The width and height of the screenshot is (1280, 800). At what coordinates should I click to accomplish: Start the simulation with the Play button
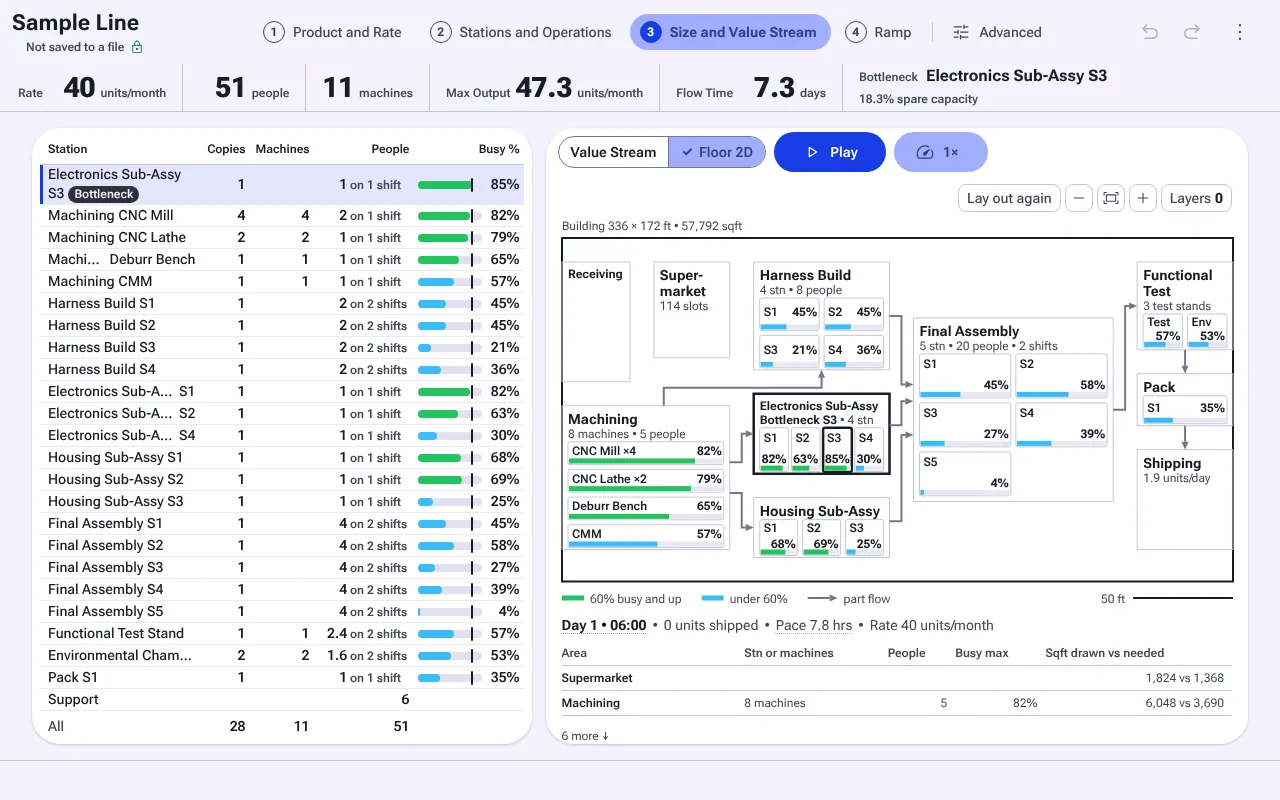pyautogui.click(x=830, y=152)
